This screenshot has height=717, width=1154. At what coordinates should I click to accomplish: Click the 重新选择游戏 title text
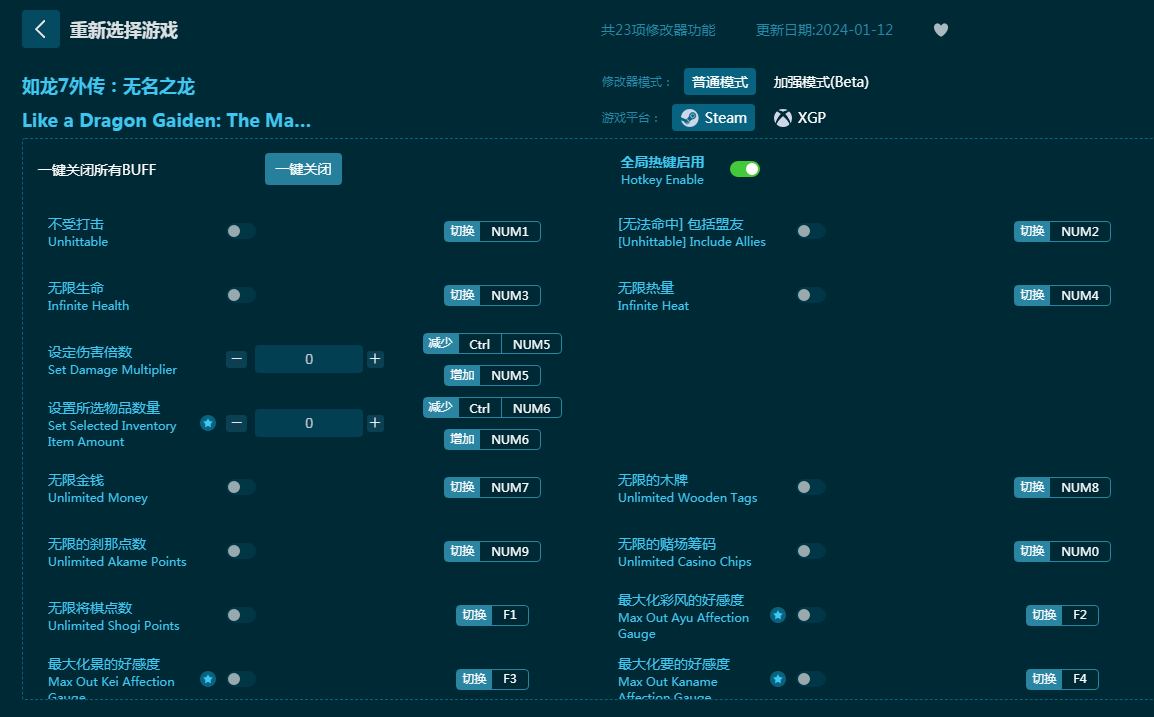coord(124,30)
